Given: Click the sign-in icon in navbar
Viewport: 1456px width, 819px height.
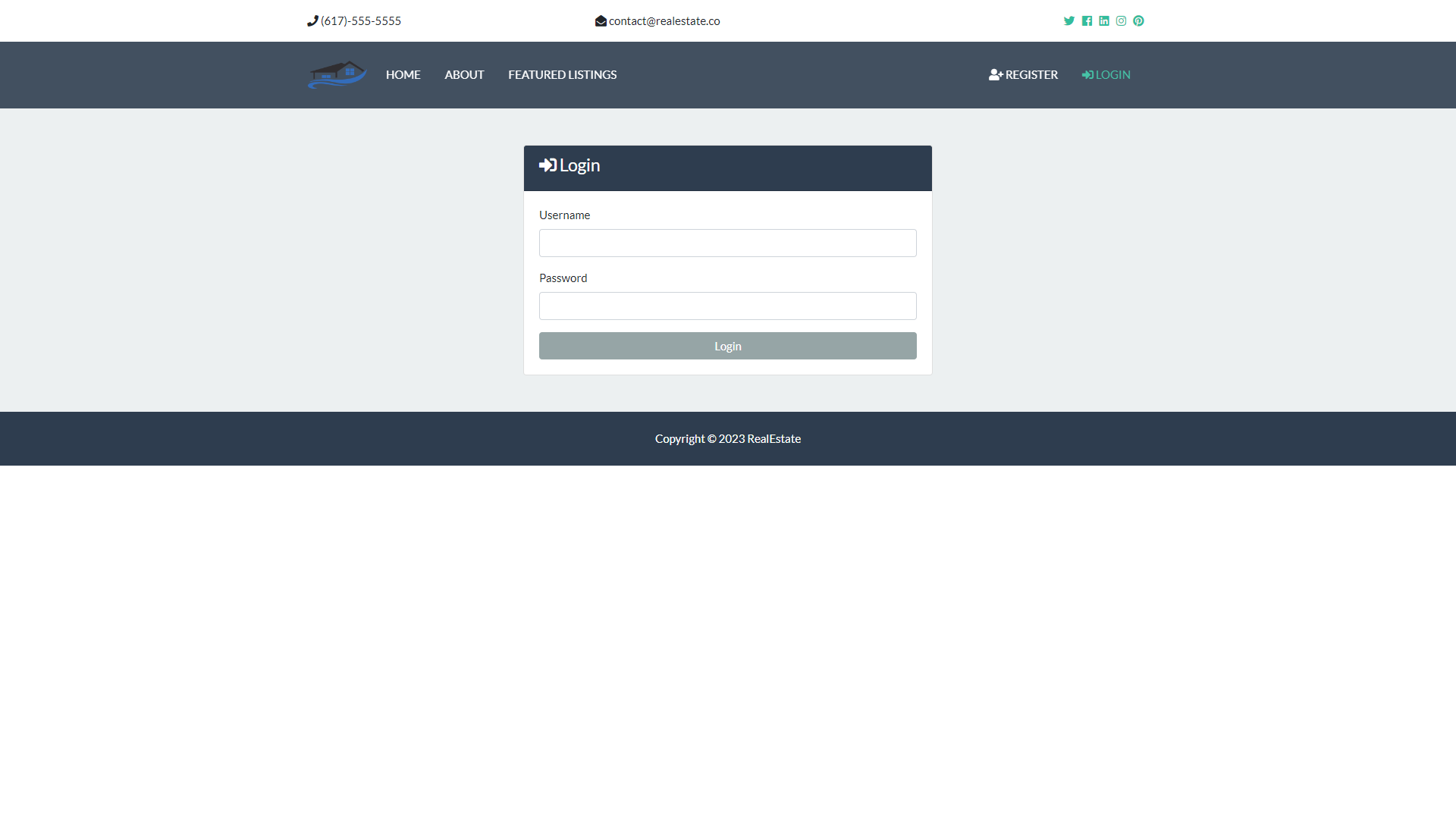Looking at the screenshot, I should click(1087, 74).
